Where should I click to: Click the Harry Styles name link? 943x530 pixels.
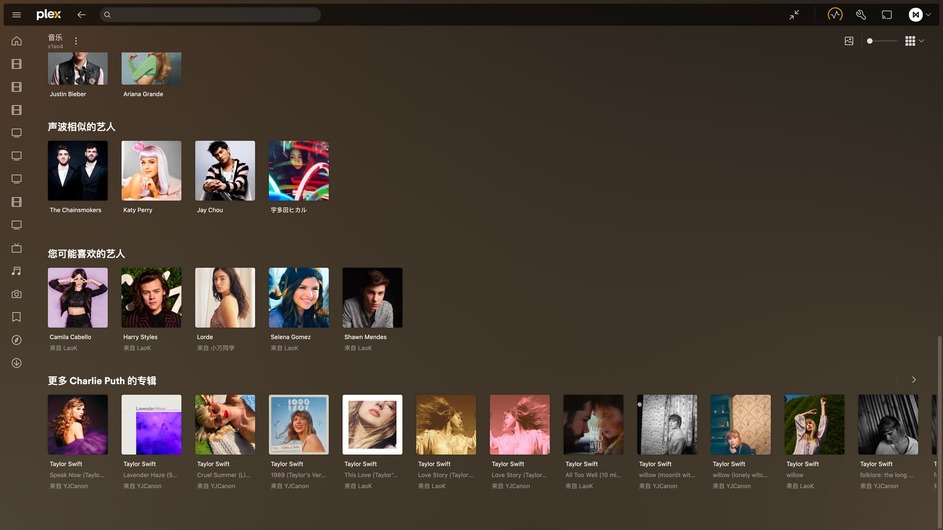click(x=140, y=337)
